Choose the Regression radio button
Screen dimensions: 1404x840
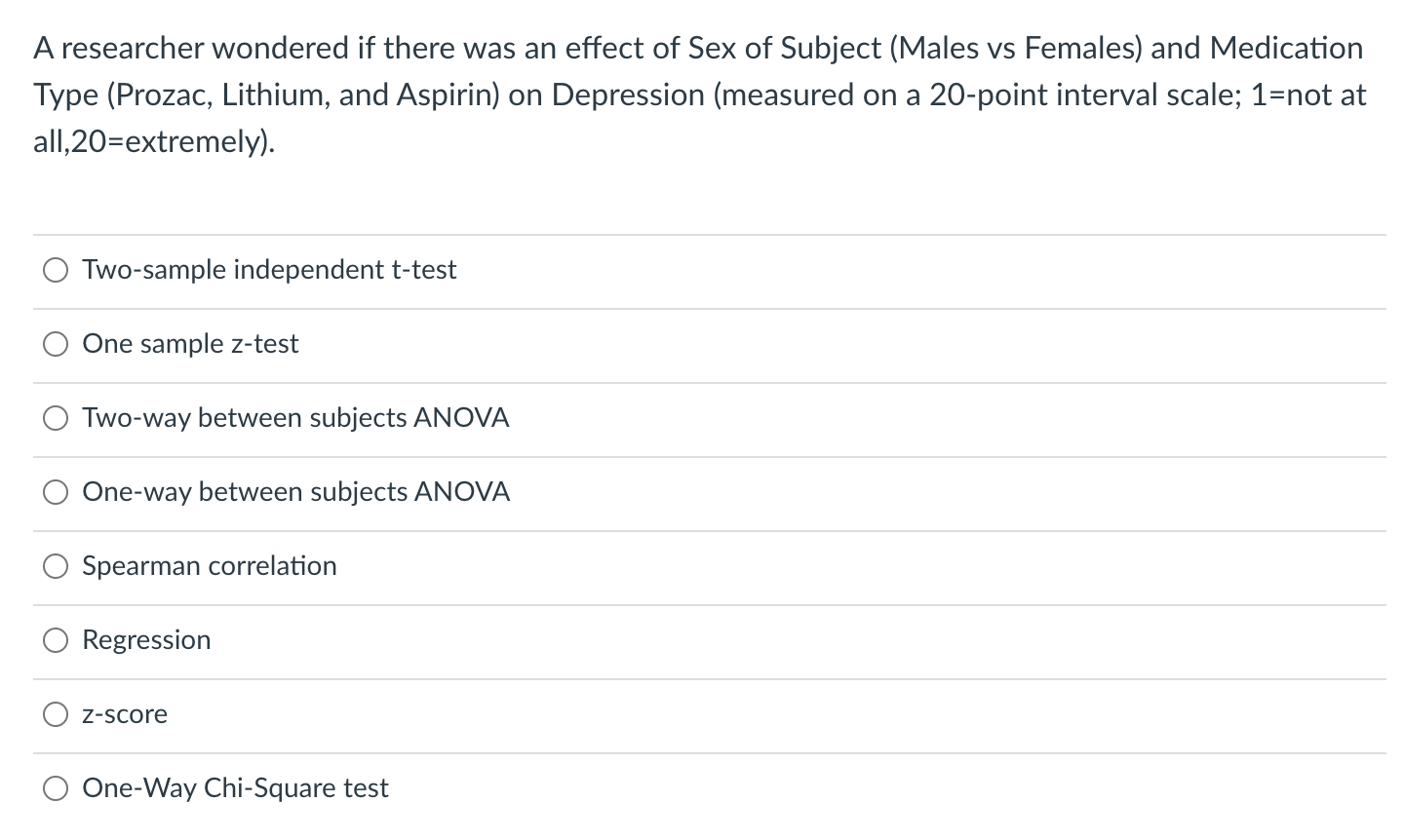tap(56, 640)
